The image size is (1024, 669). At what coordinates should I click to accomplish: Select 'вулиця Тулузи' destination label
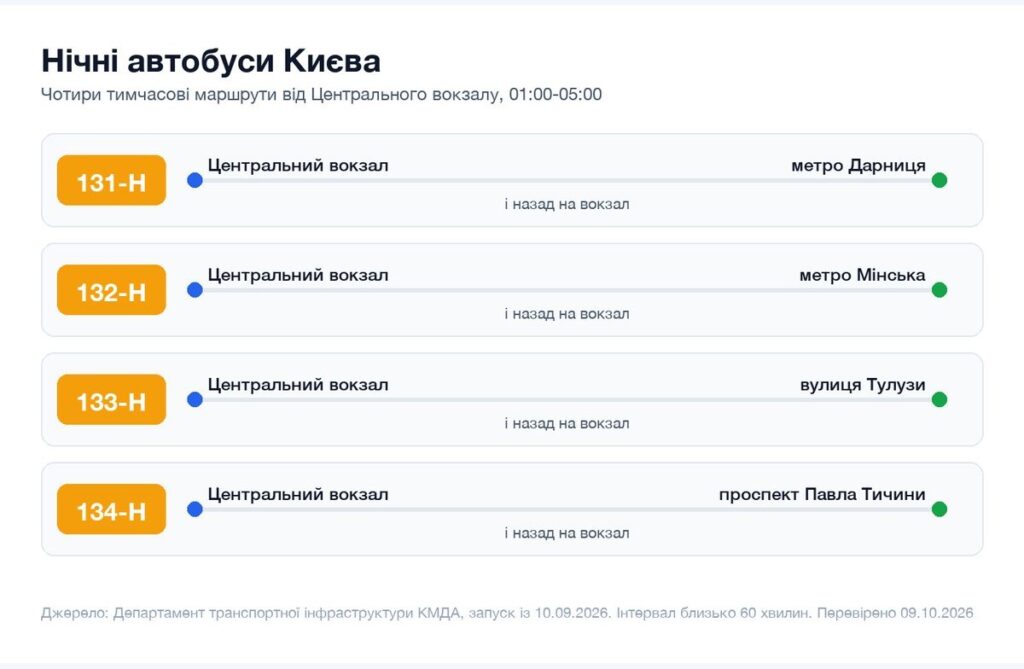point(863,385)
